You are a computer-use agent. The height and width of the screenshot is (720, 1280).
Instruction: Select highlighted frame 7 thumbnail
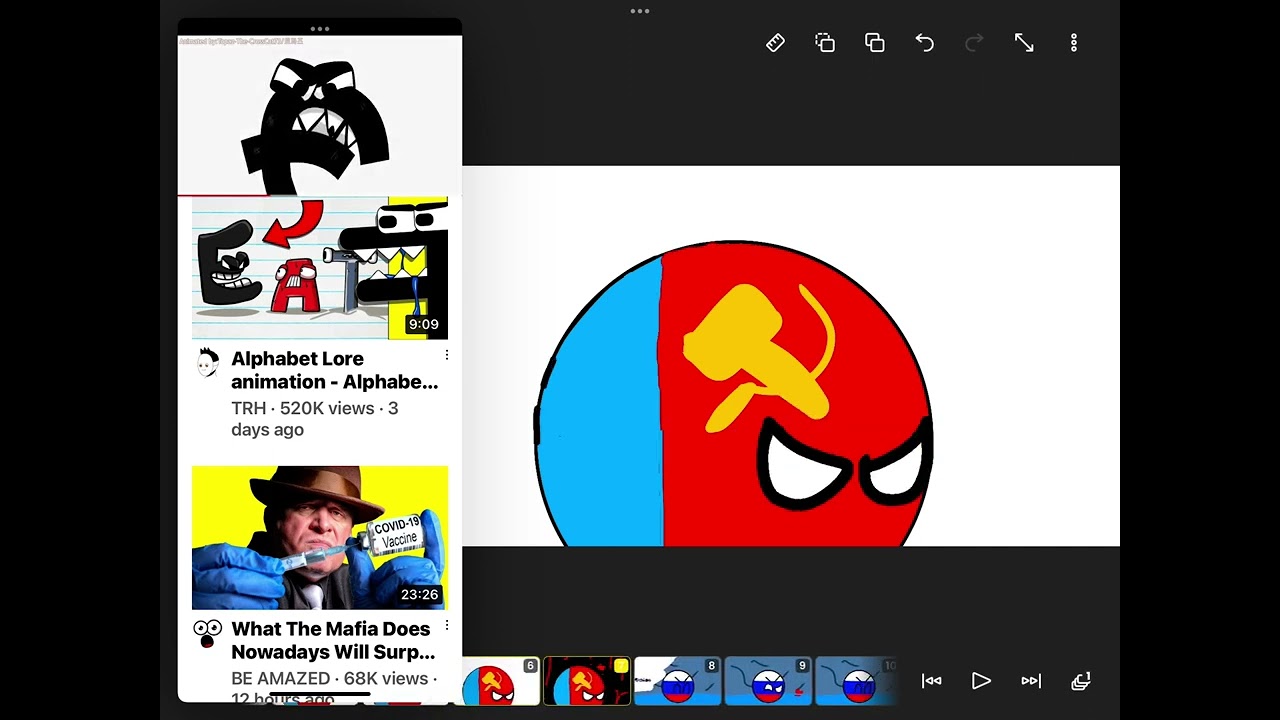pos(587,681)
